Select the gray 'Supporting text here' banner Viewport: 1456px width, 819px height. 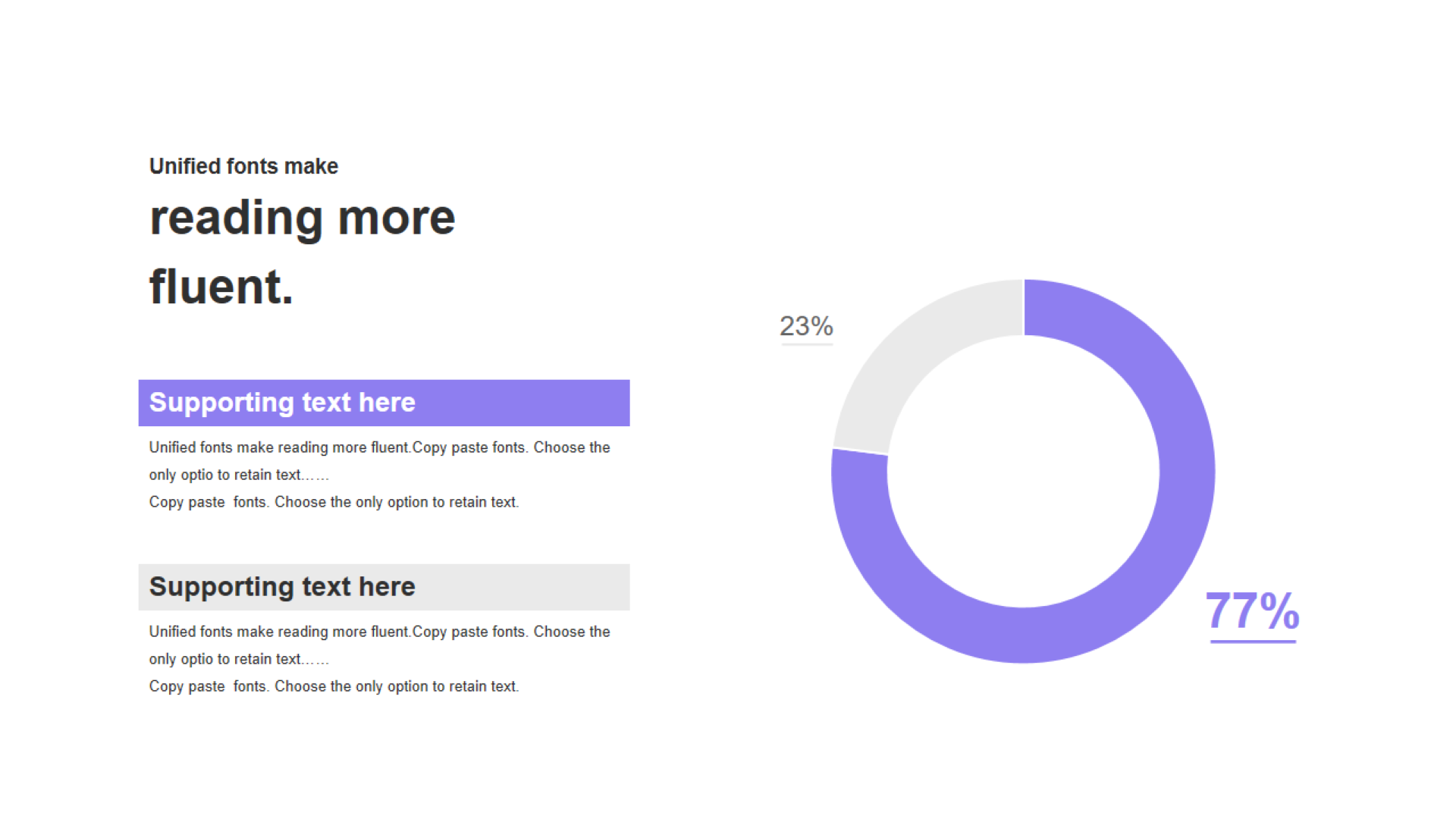pos(384,587)
